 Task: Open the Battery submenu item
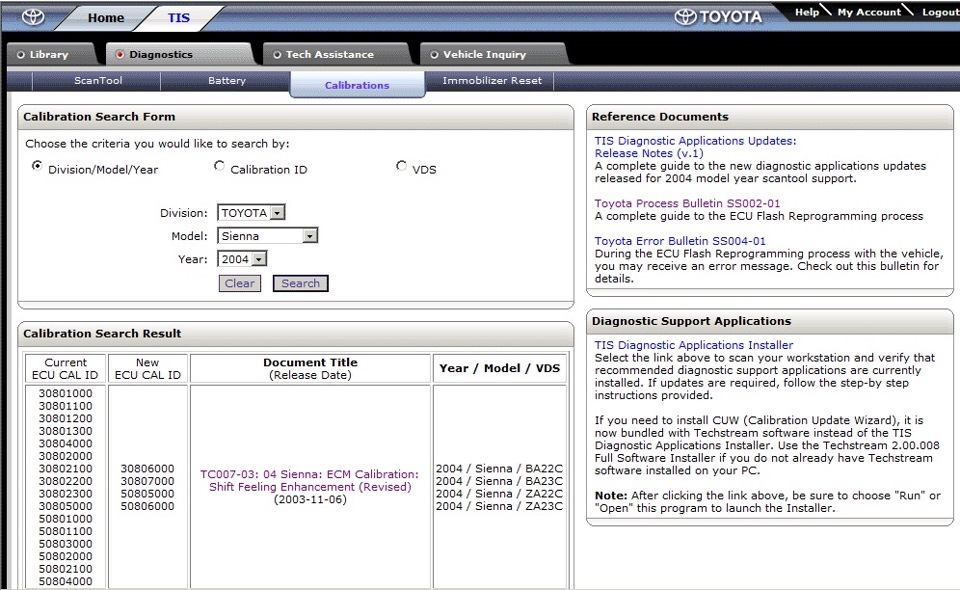click(x=227, y=80)
